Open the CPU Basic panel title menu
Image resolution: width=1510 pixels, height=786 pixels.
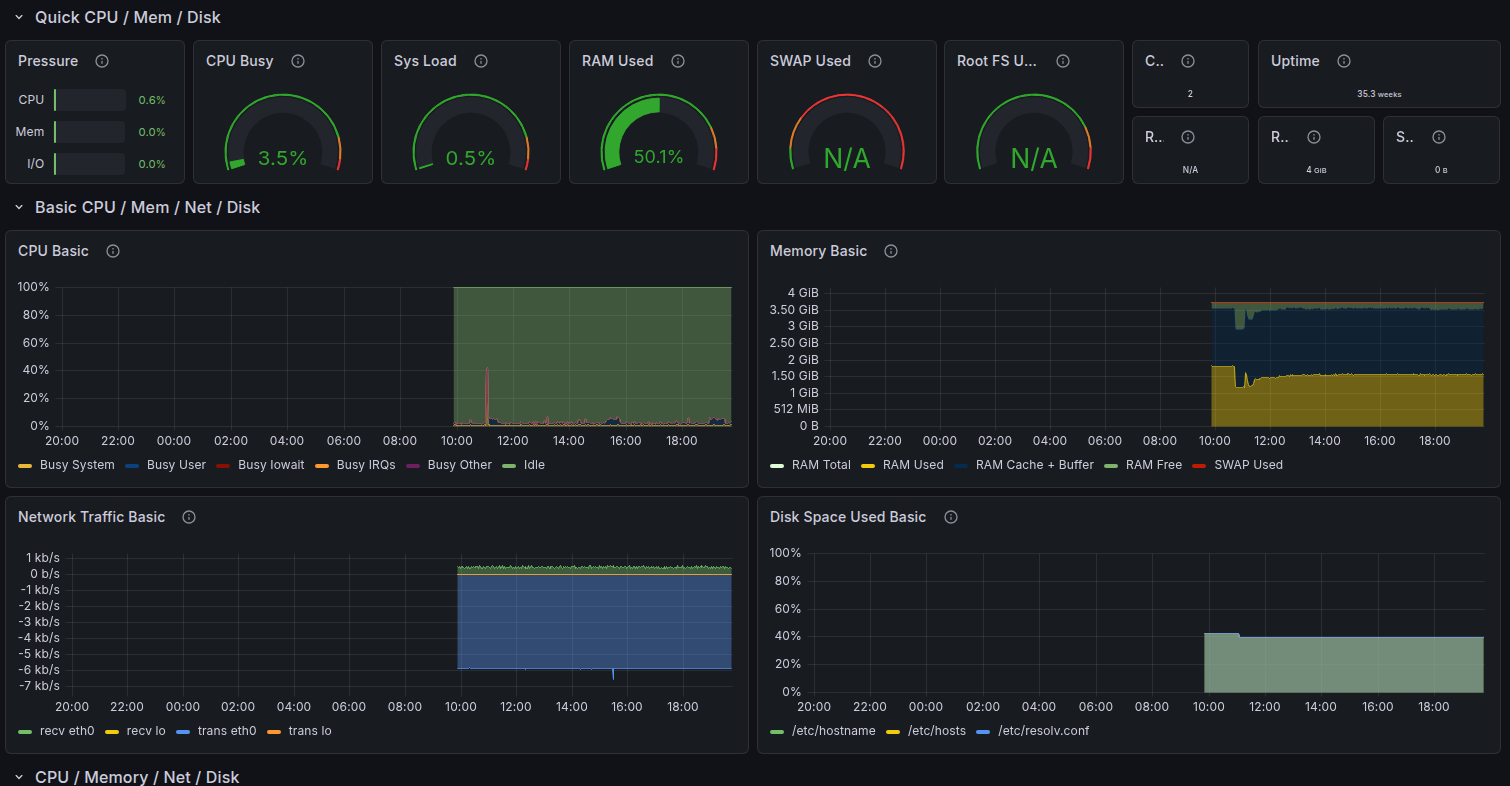(53, 251)
